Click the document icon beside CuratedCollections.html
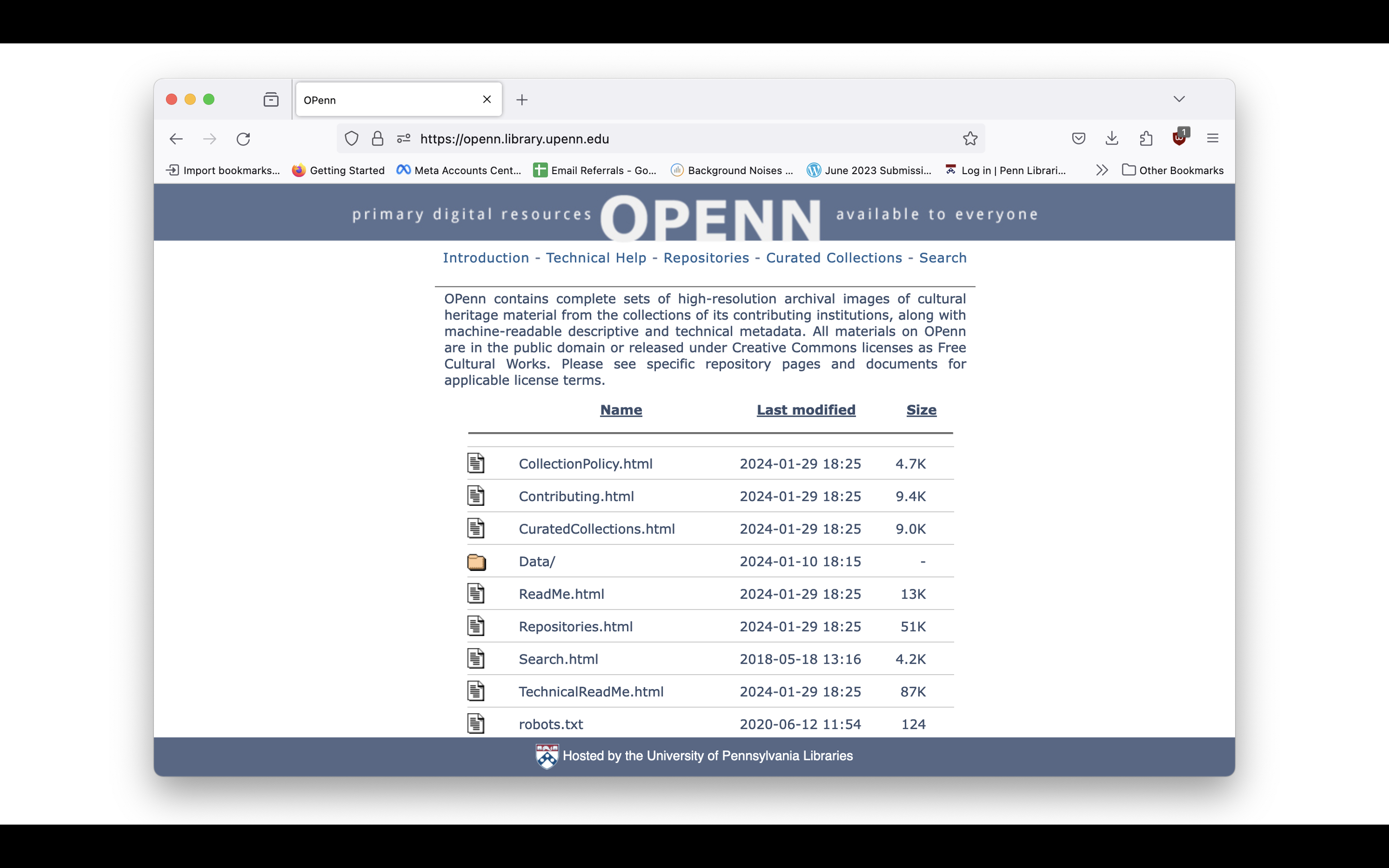1389x868 pixels. [476, 529]
